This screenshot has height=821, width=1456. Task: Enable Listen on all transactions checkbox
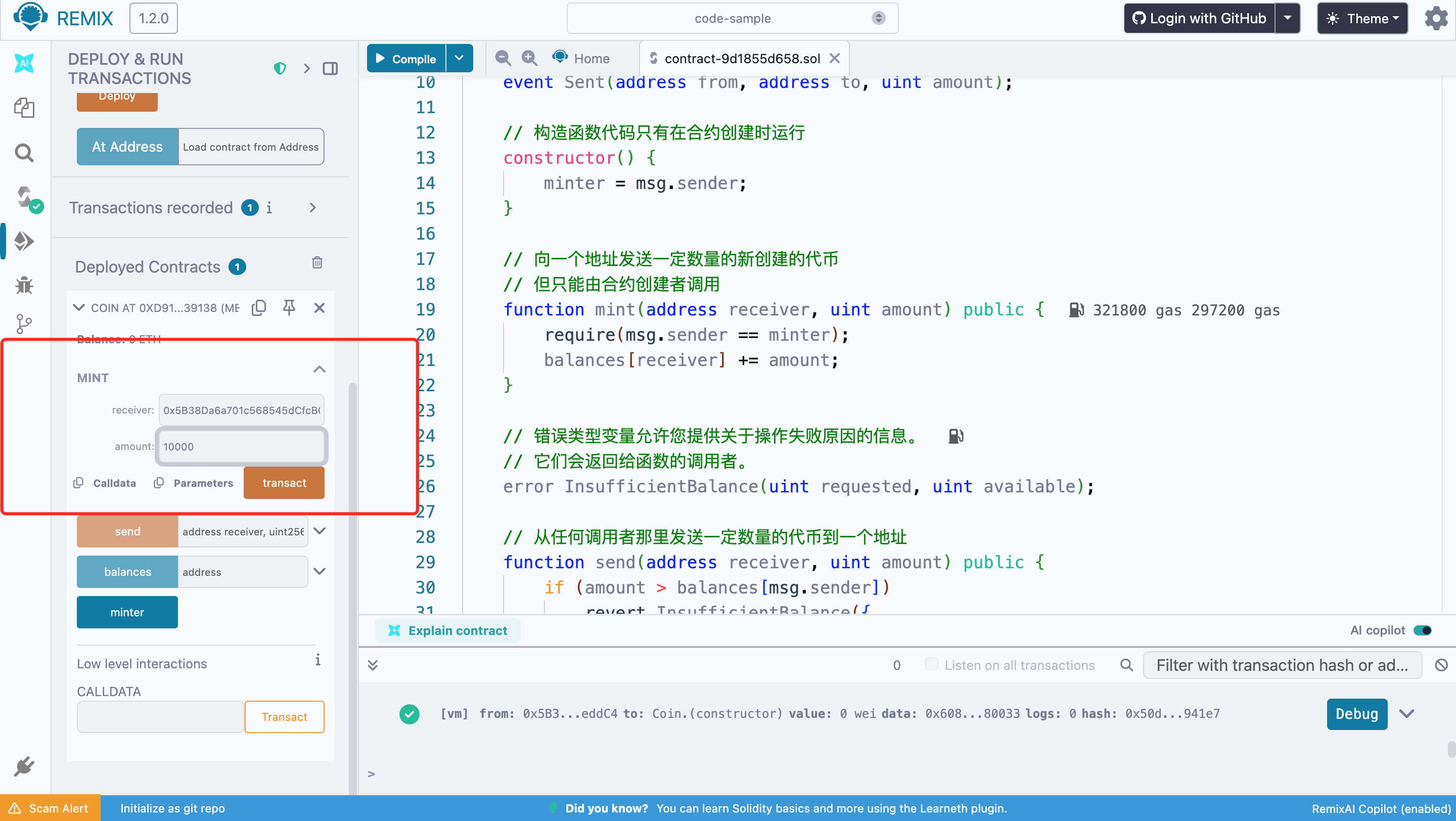931,664
